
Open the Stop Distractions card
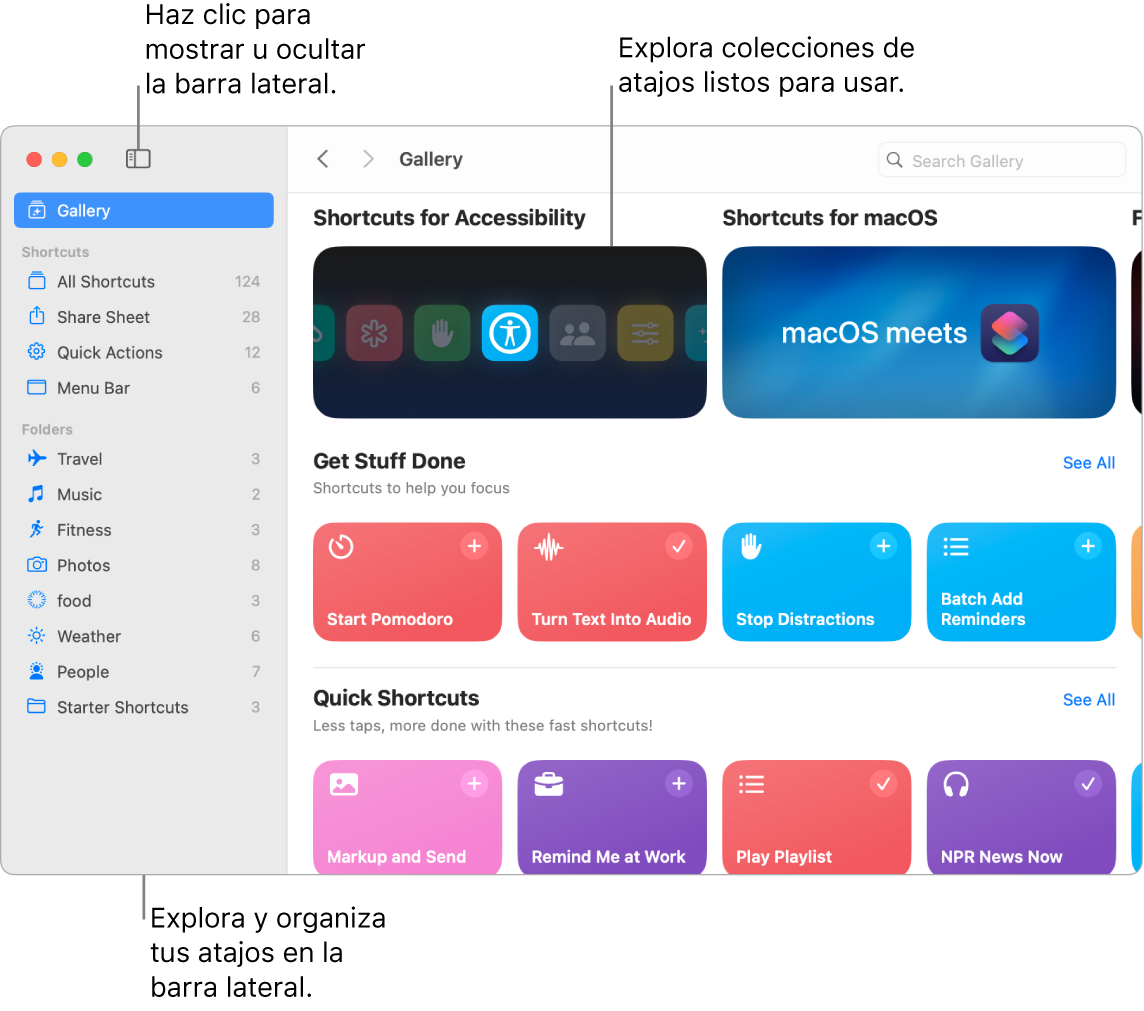[816, 582]
